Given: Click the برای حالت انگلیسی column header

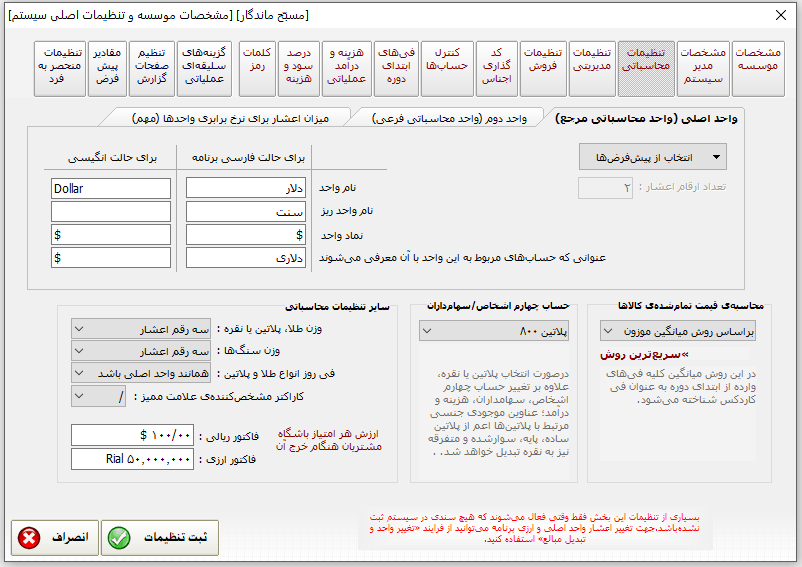Looking at the screenshot, I should [x=113, y=157].
